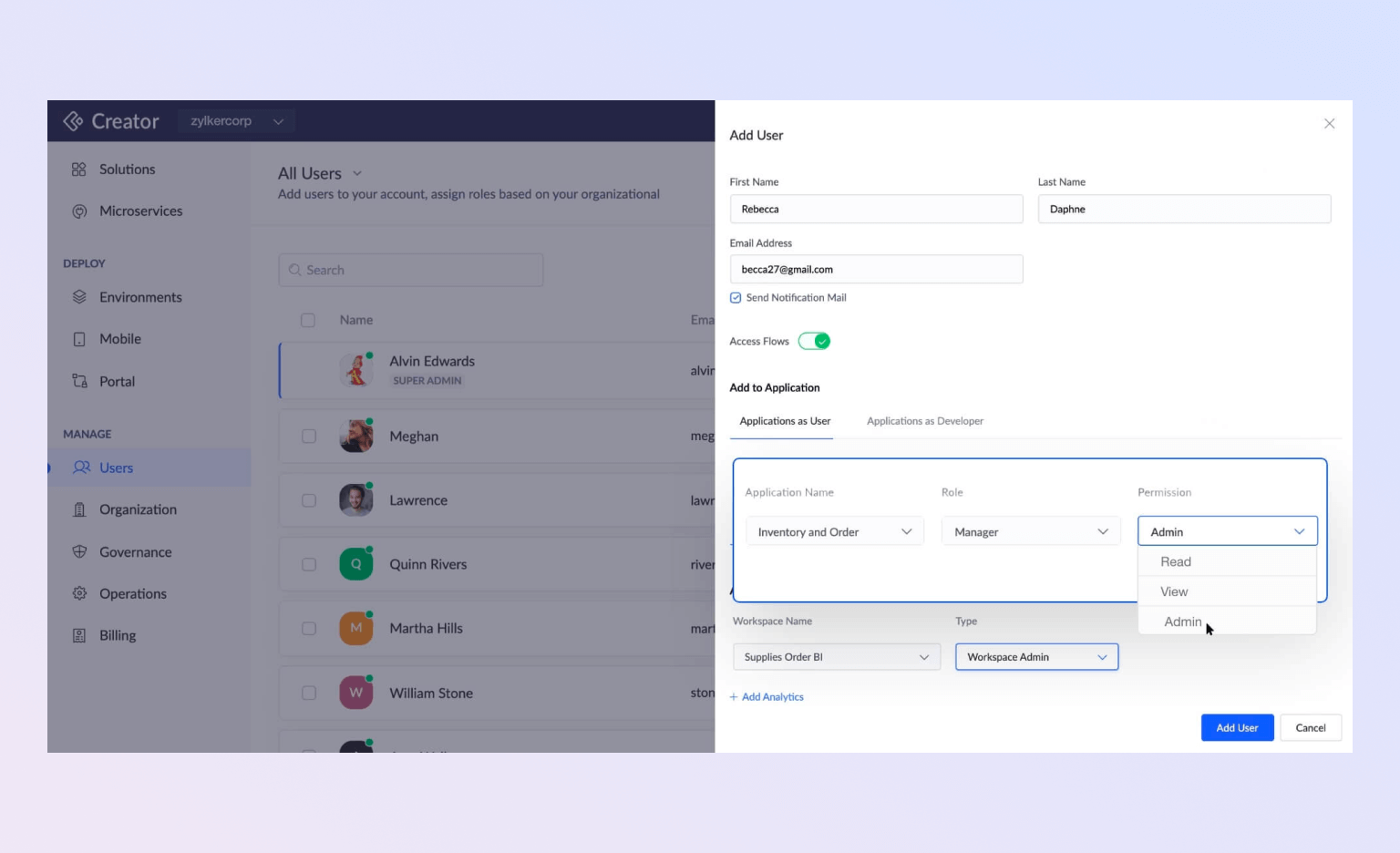
Task: Click the search magnifier icon
Action: pyautogui.click(x=294, y=270)
